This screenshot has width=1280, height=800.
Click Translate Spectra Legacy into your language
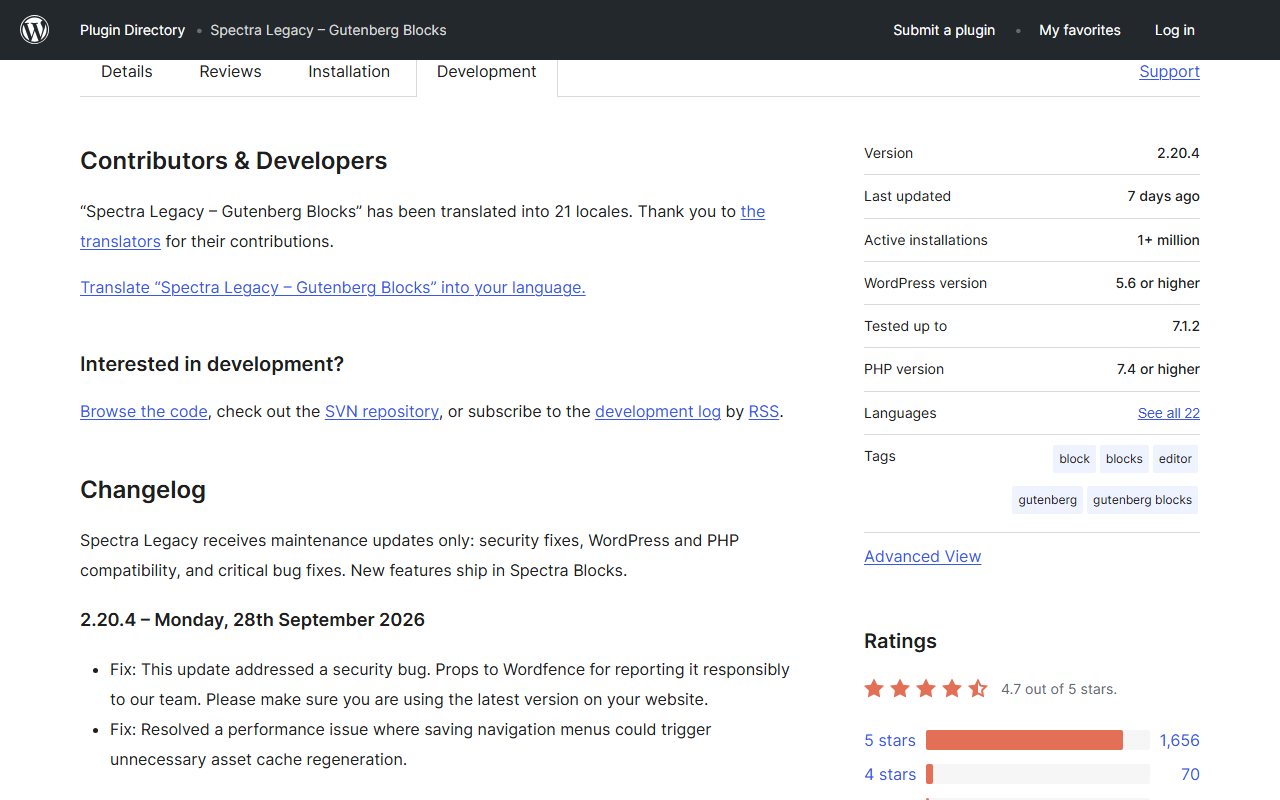pyautogui.click(x=333, y=287)
